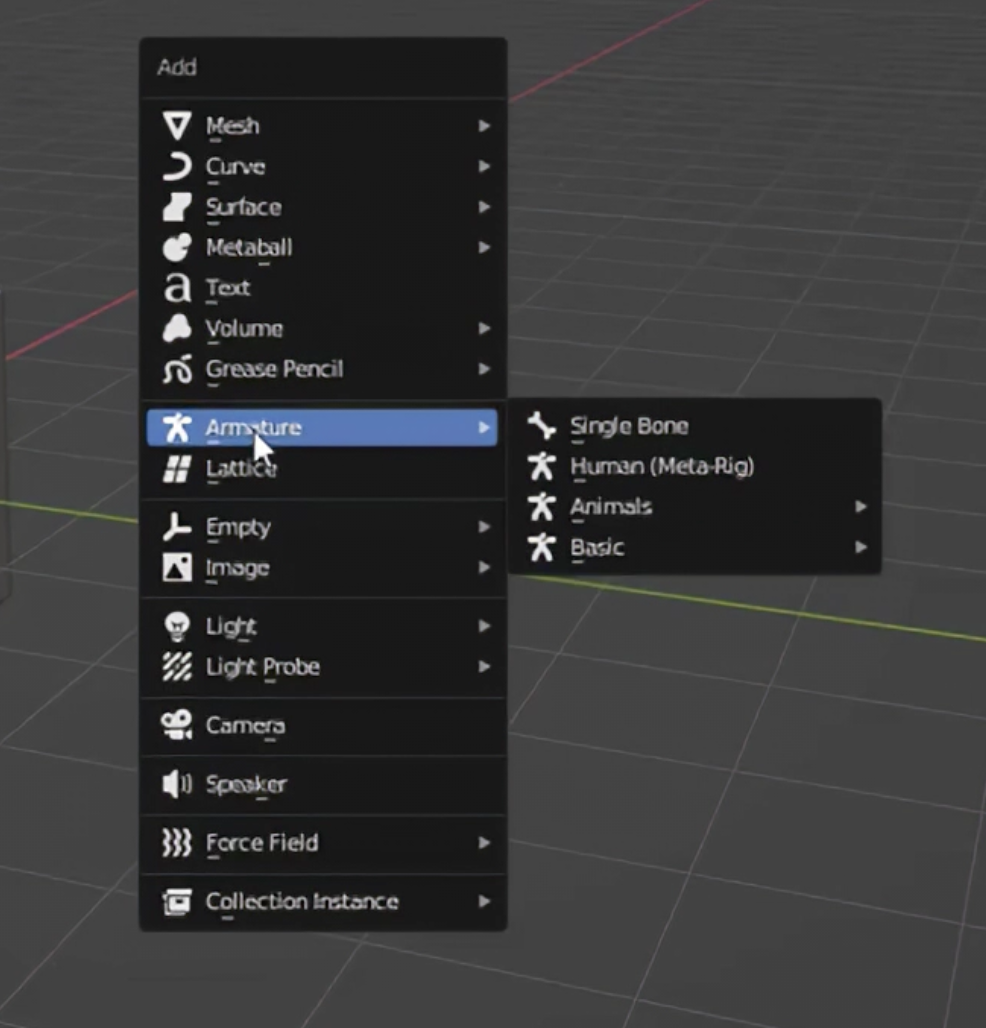Expand the Light submenu arrow
The width and height of the screenshot is (986, 1028).
click(x=484, y=627)
